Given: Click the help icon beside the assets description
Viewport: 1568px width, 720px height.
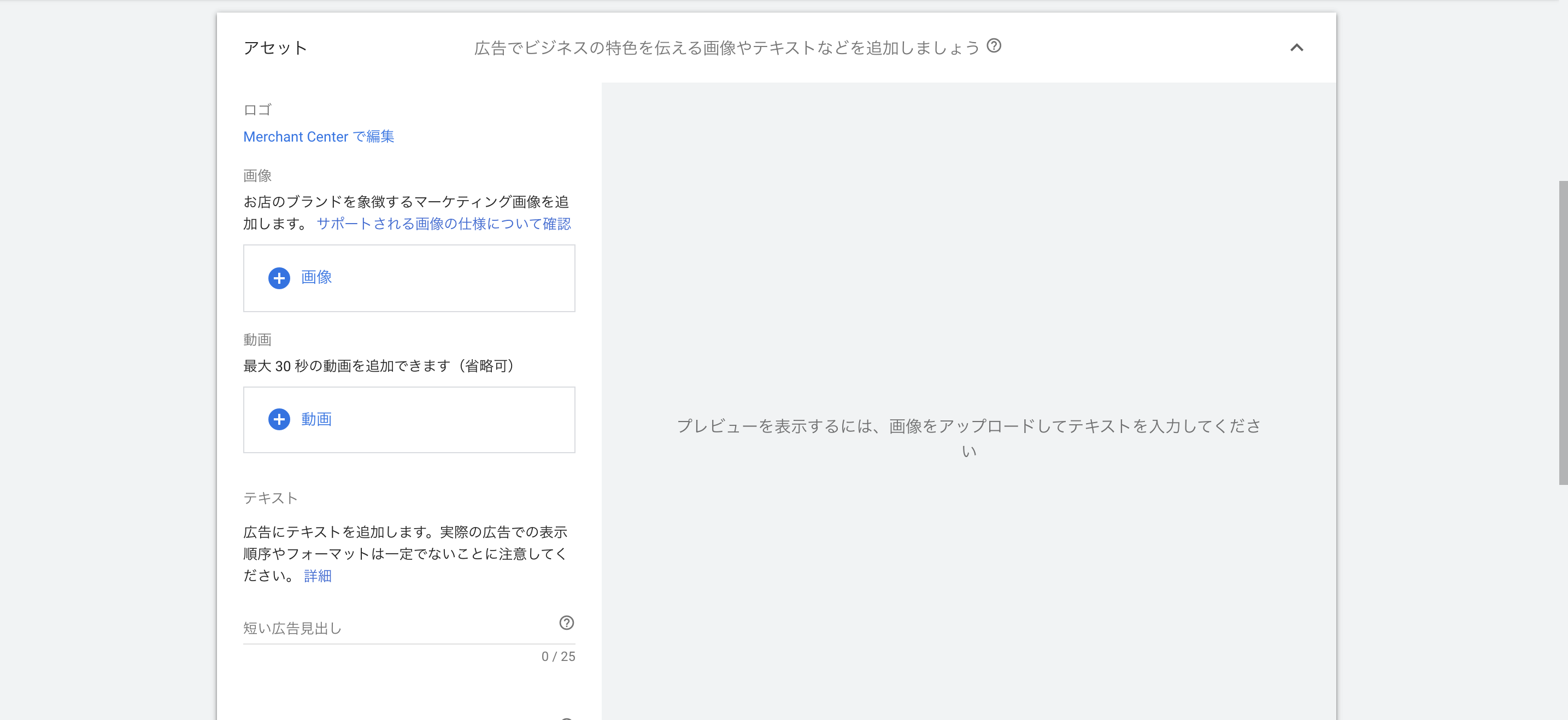Looking at the screenshot, I should pyautogui.click(x=994, y=46).
